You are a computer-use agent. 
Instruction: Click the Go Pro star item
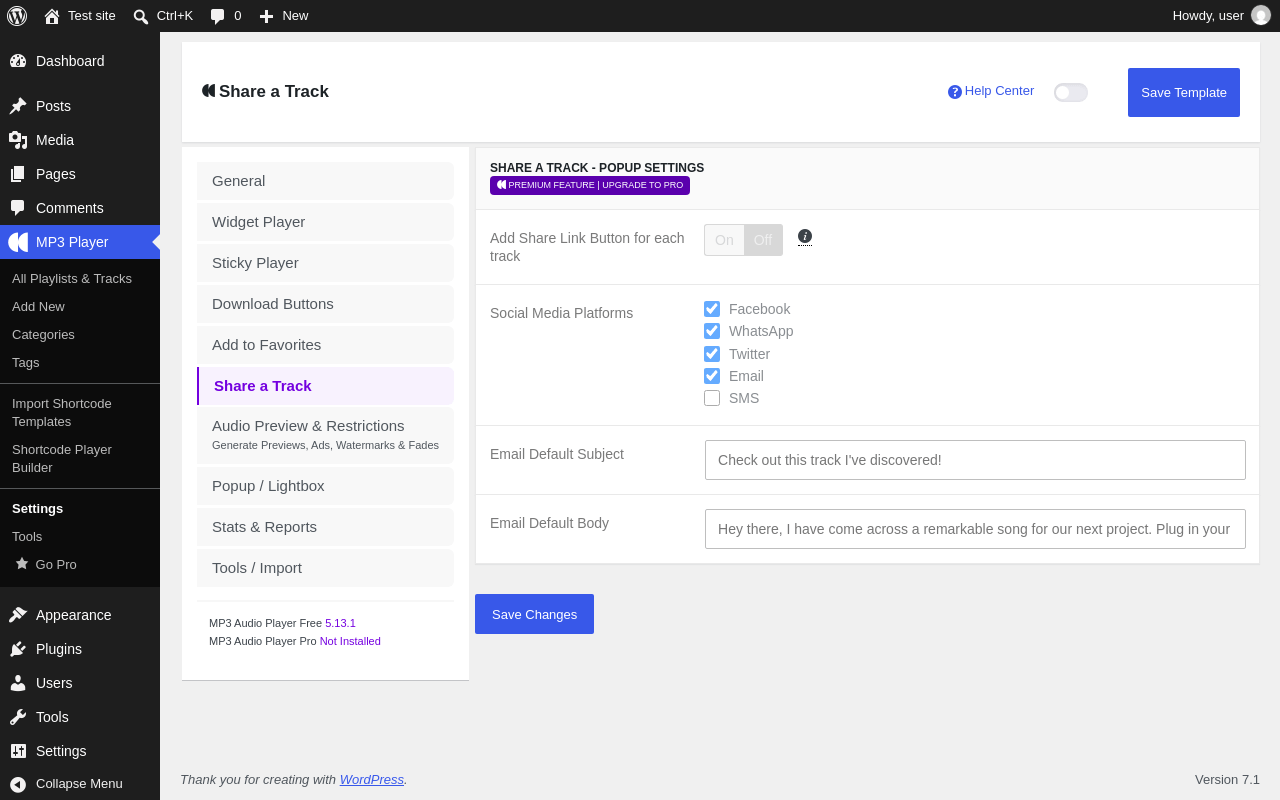46,564
